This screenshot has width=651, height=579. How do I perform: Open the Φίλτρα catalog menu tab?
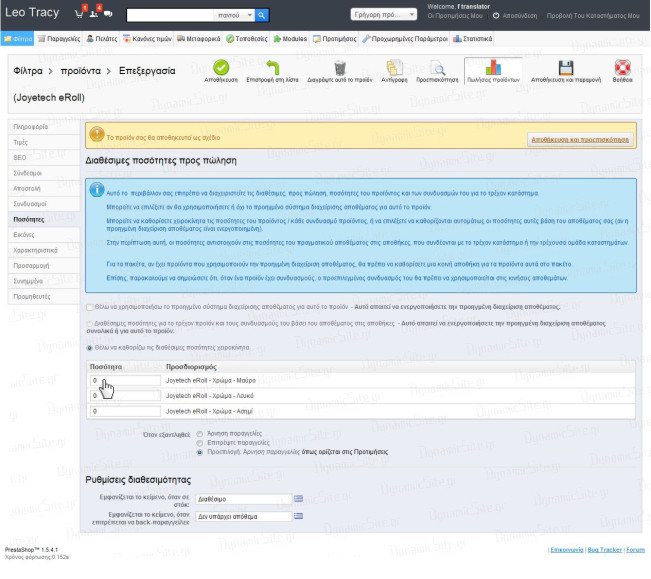pos(17,39)
